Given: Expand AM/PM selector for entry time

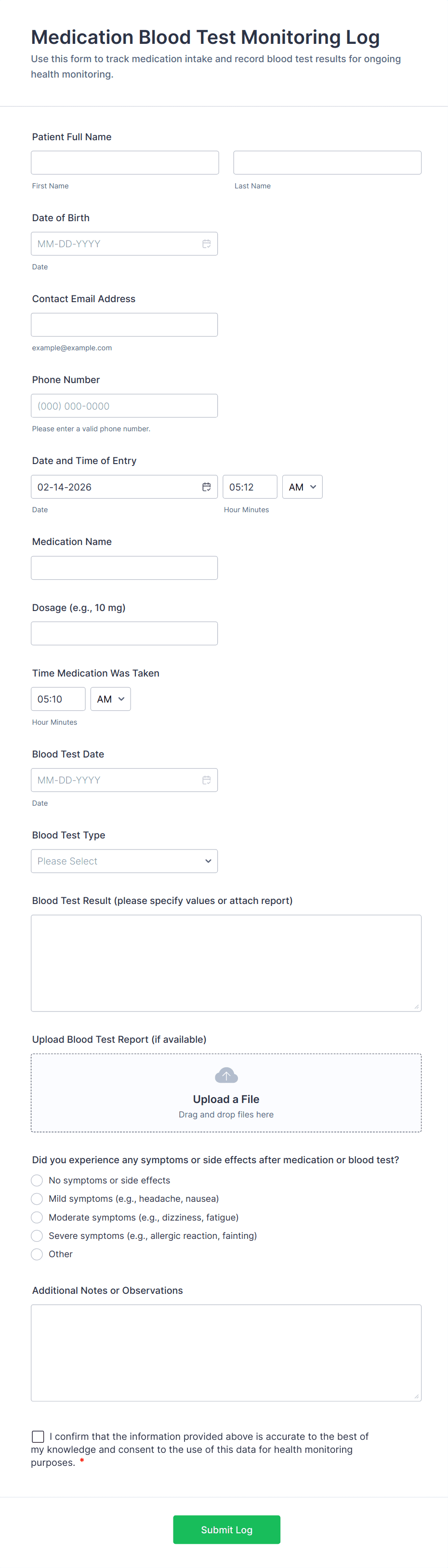Looking at the screenshot, I should point(302,487).
